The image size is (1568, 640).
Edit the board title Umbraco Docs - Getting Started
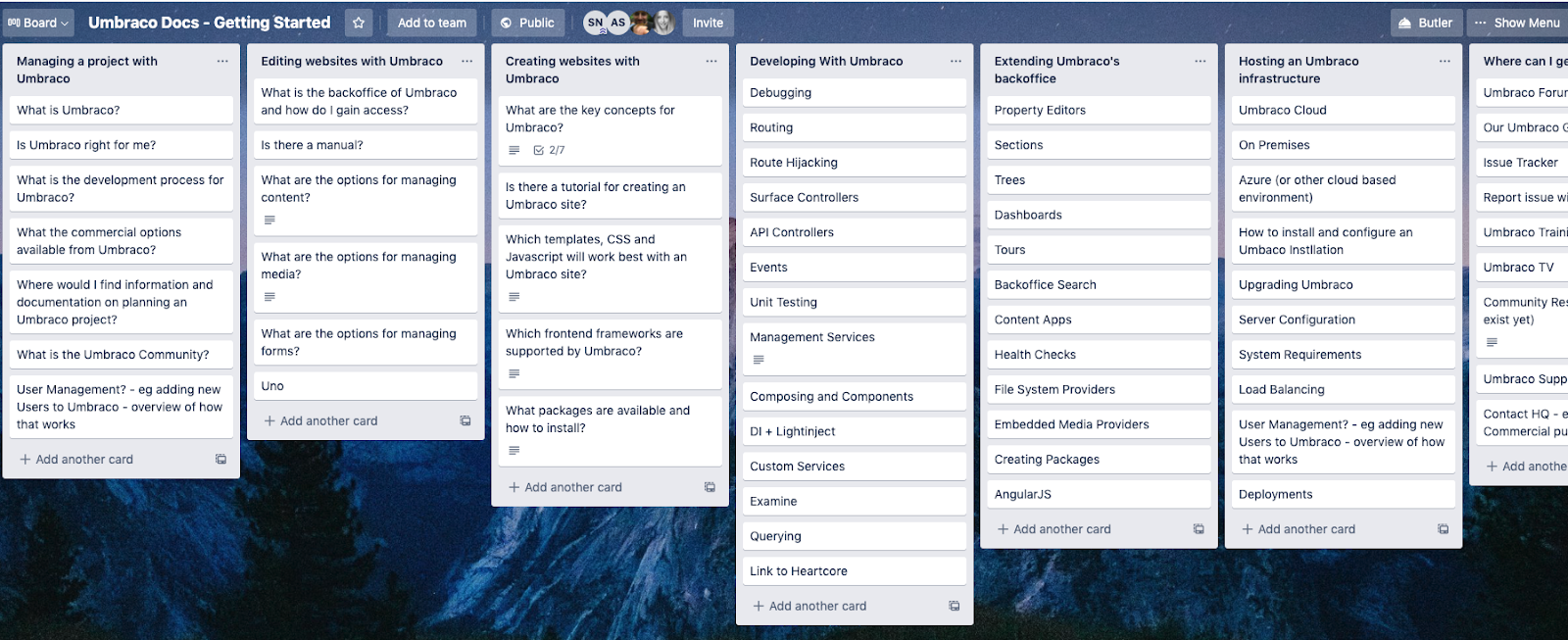click(x=210, y=23)
